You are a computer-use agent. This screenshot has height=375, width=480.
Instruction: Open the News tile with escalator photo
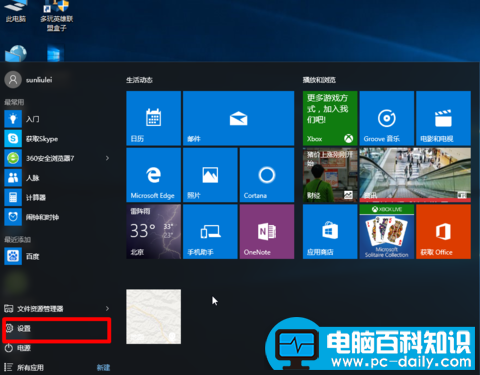click(x=415, y=175)
